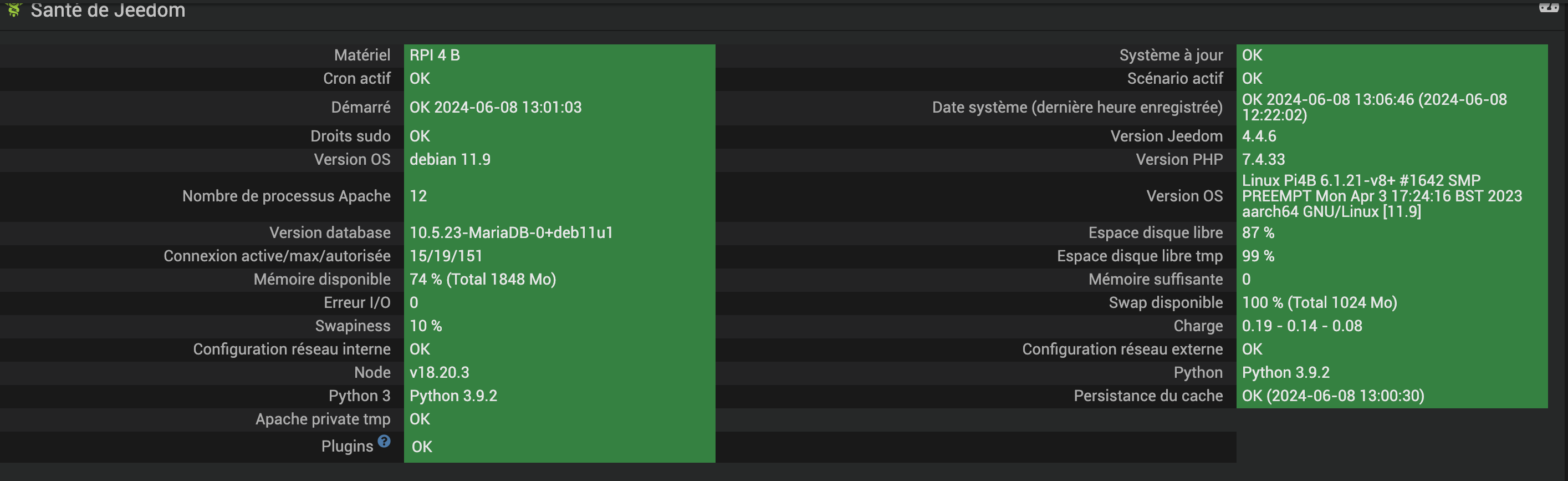Click the Espace disque libre 87 % value
Screen dimensions: 1568x481
point(1258,233)
